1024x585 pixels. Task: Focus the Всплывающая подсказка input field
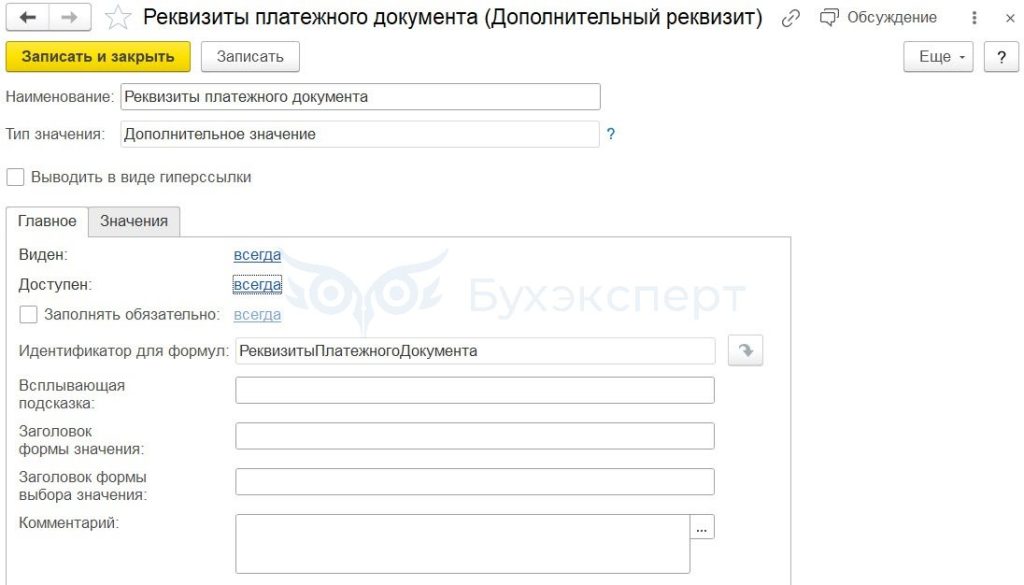click(475, 390)
